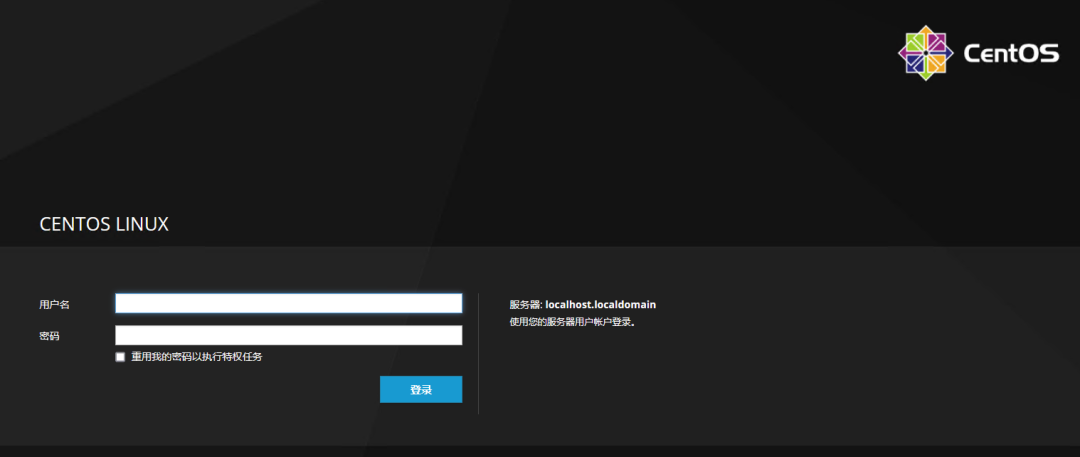The width and height of the screenshot is (1080, 457).
Task: Click the 使用您的服务器用户帐户登录 hint text
Action: 572,322
